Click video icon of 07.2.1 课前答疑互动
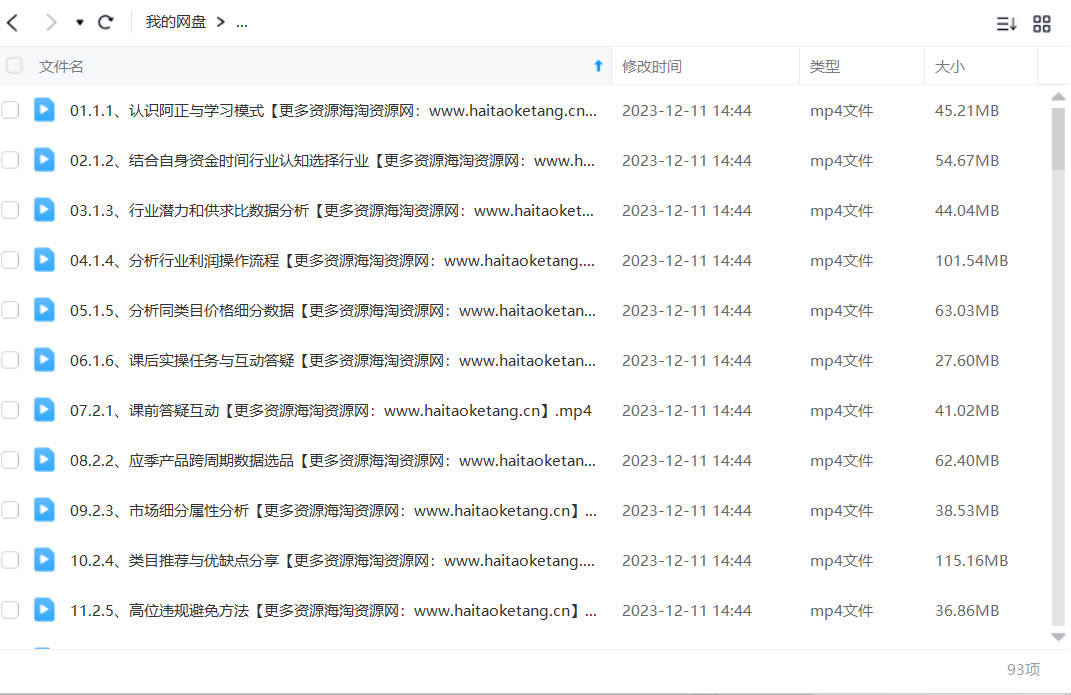1071x695 pixels. tap(44, 409)
